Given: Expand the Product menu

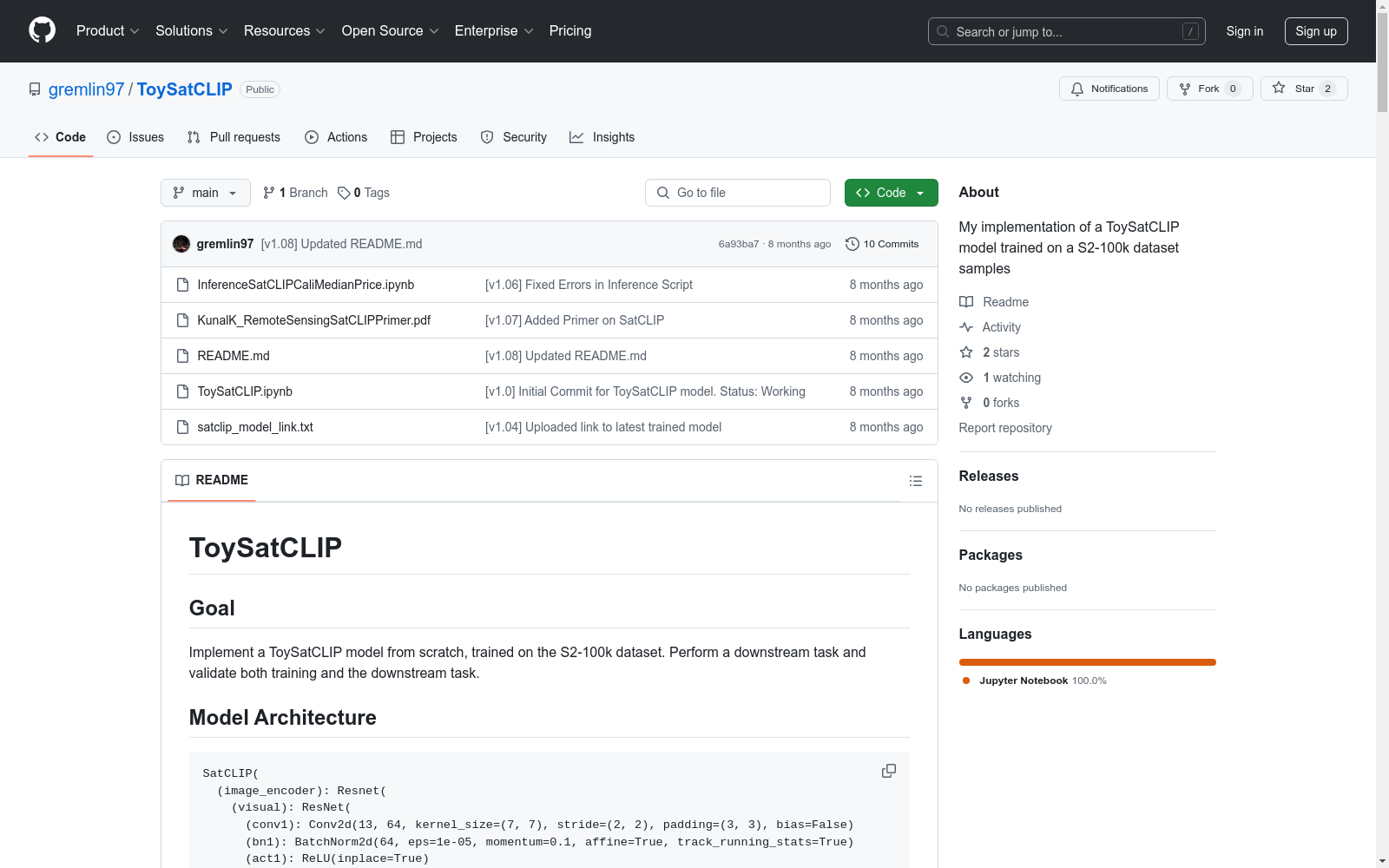Looking at the screenshot, I should tap(108, 31).
